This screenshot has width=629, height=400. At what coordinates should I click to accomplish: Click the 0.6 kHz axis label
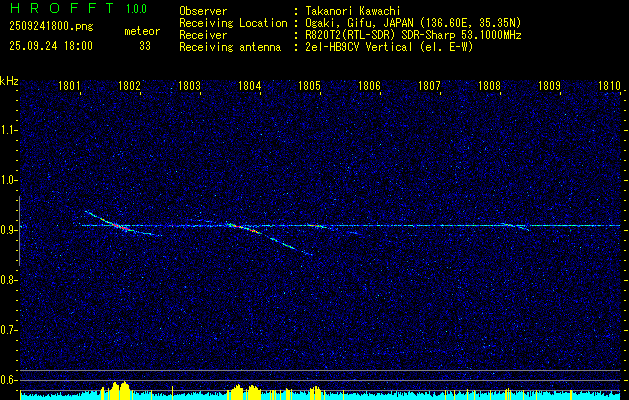click(x=8, y=380)
